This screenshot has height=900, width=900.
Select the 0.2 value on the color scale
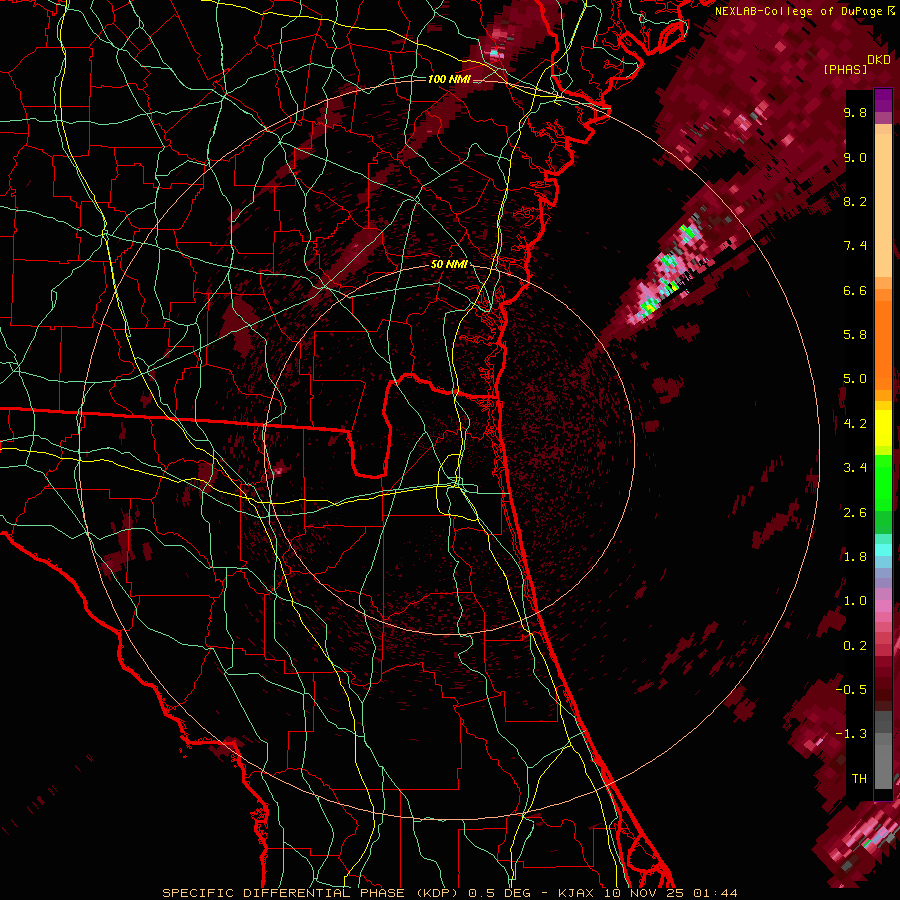[855, 646]
